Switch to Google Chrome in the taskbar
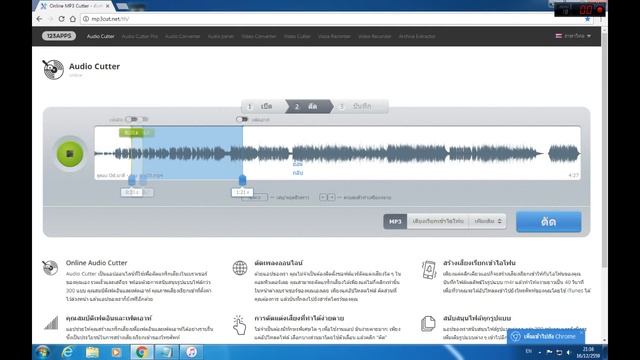Viewport: 640px width, 360px height. [142, 352]
